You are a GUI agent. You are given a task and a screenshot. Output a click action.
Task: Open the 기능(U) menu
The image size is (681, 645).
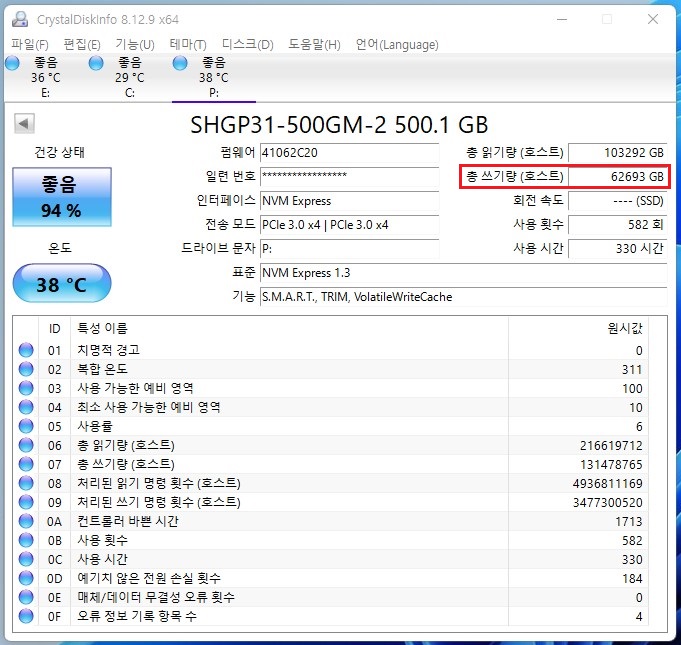pyautogui.click(x=135, y=44)
